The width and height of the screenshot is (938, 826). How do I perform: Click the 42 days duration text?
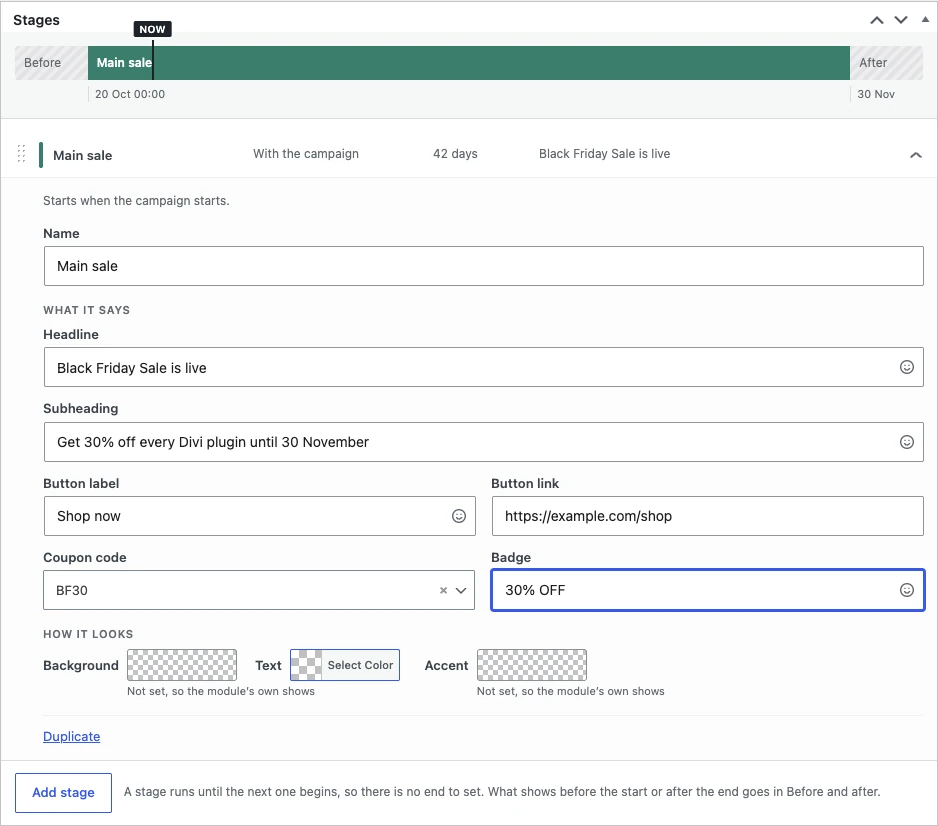[x=455, y=154]
